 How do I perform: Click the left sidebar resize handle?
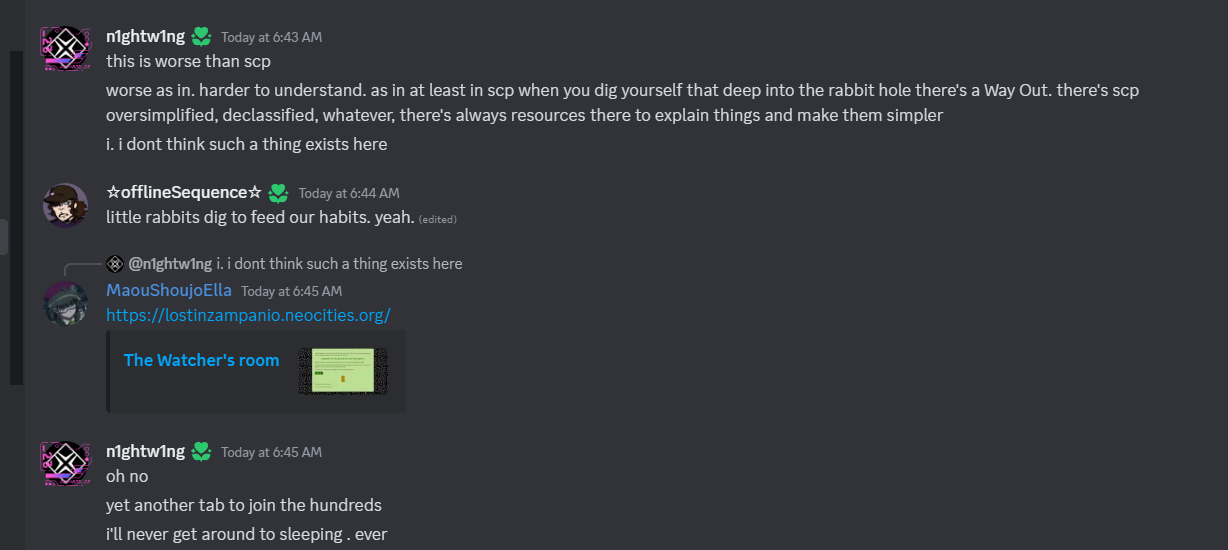pyautogui.click(x=4, y=237)
